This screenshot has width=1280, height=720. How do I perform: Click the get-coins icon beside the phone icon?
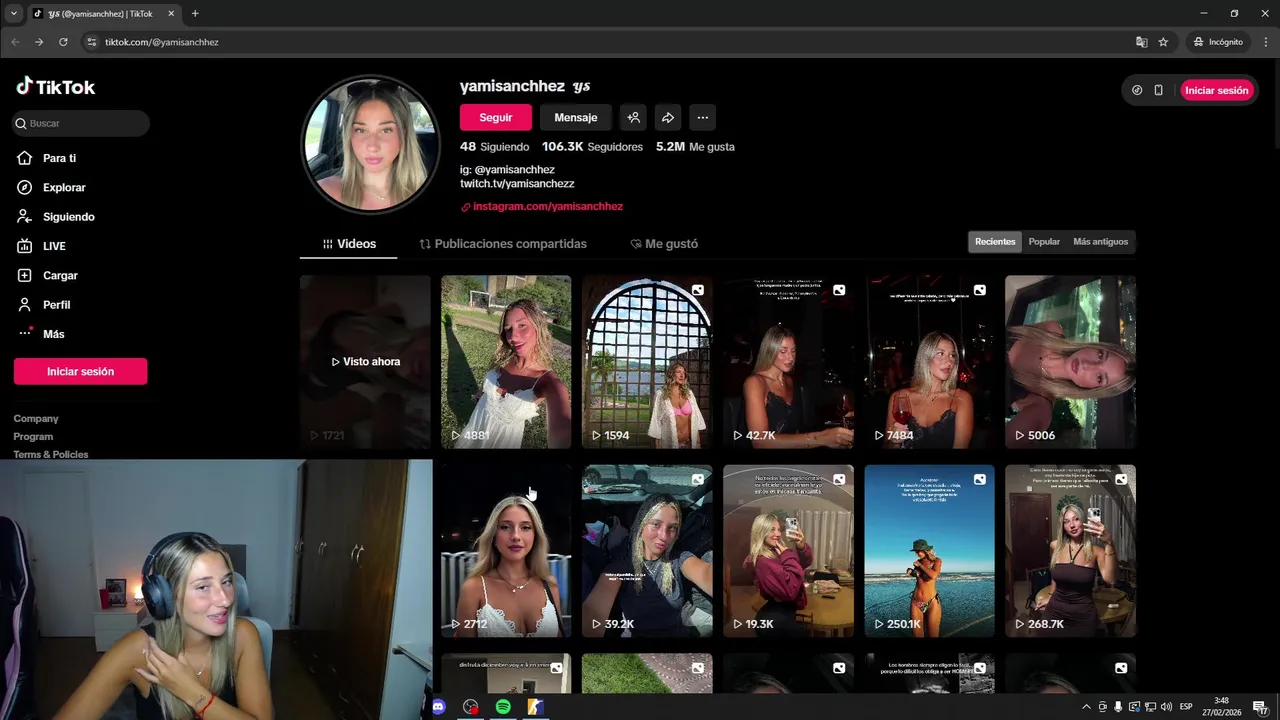tap(1137, 90)
